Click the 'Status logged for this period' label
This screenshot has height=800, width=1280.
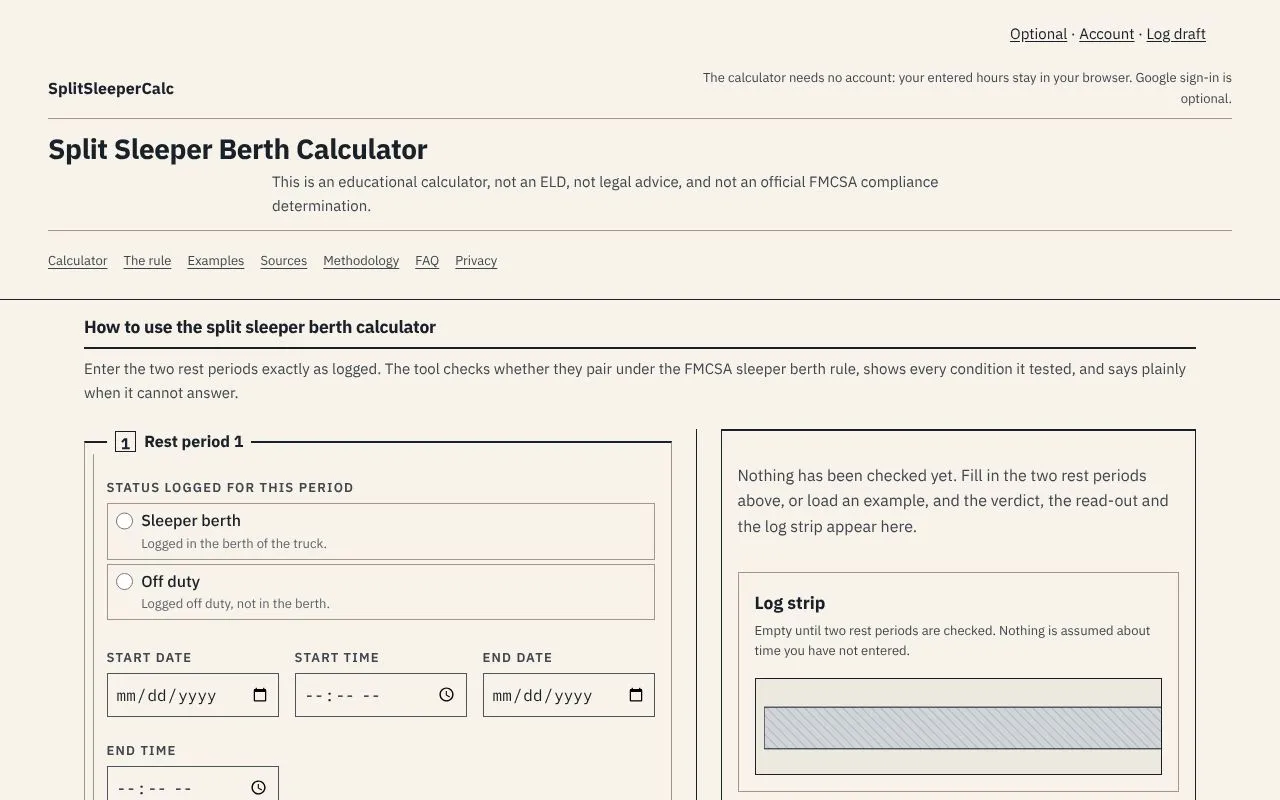pos(230,488)
